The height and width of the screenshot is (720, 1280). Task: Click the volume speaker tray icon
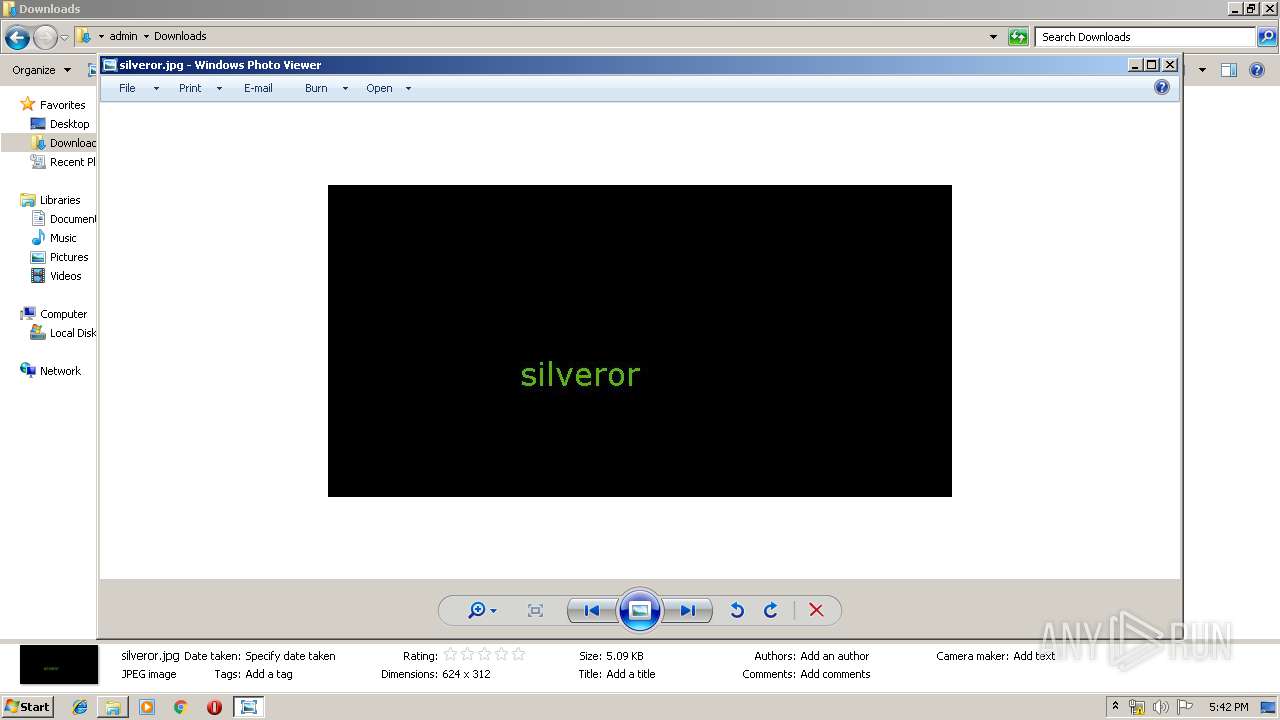click(x=1161, y=707)
